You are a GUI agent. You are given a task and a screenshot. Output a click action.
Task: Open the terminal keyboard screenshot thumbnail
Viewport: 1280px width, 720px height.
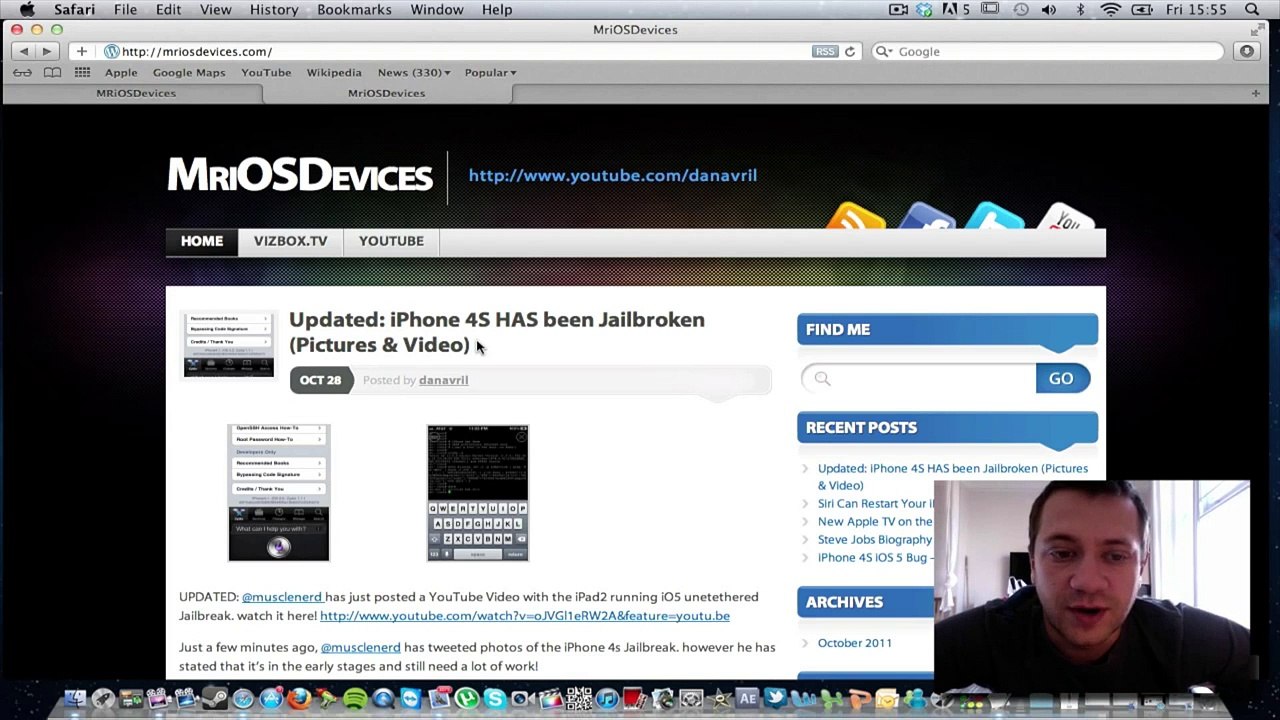[x=478, y=493]
